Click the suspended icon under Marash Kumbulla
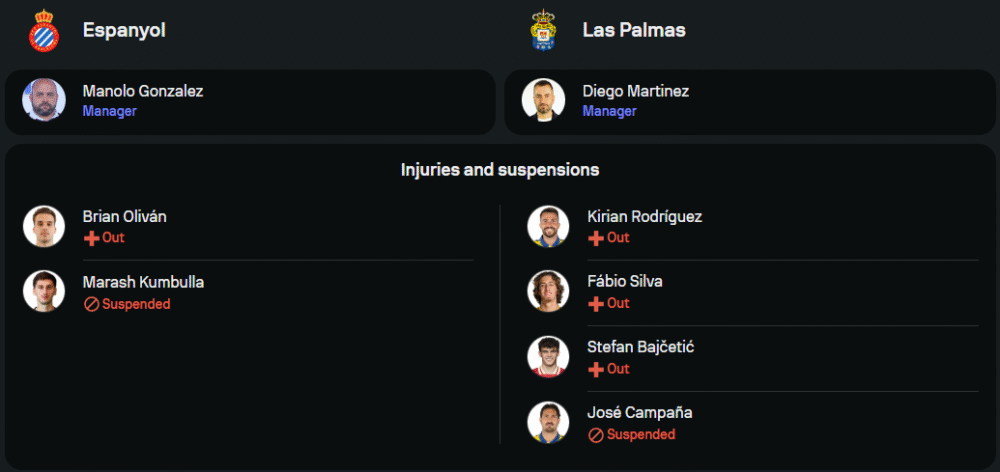The image size is (1000, 472). 91,304
